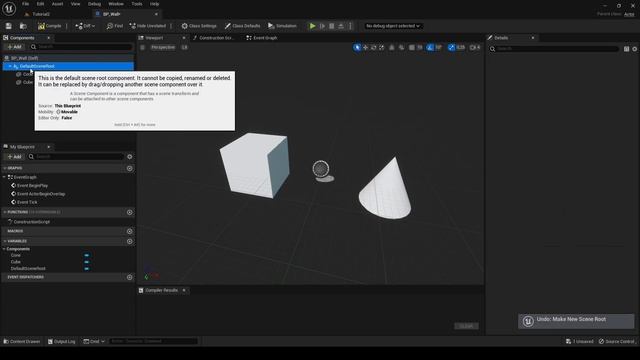The image size is (640, 360).
Task: Toggle rotation snapping in viewport
Action: tap(430, 47)
